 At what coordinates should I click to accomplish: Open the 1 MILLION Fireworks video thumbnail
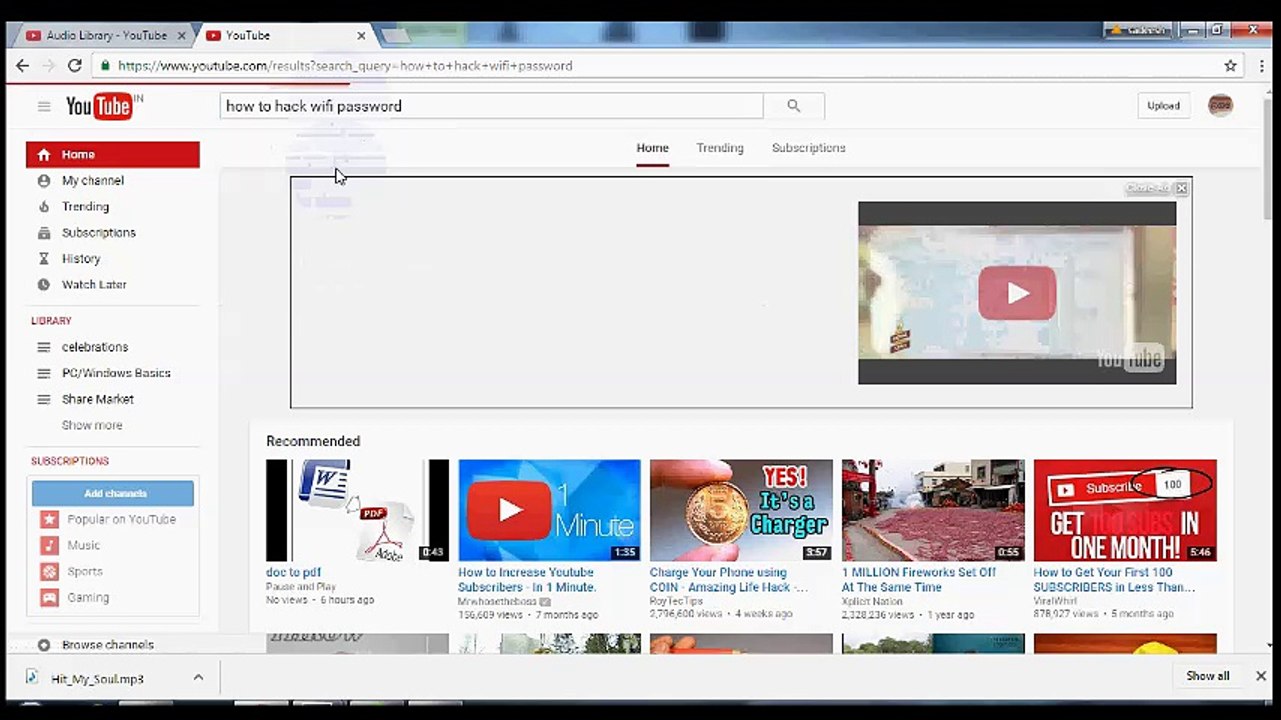click(933, 510)
